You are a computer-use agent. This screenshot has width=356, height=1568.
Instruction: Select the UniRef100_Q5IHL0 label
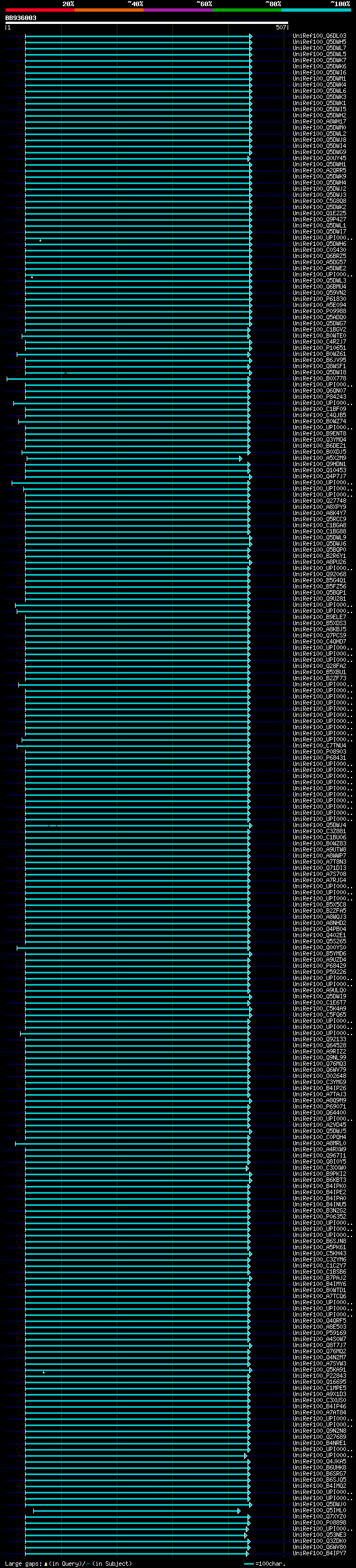[319, 1510]
